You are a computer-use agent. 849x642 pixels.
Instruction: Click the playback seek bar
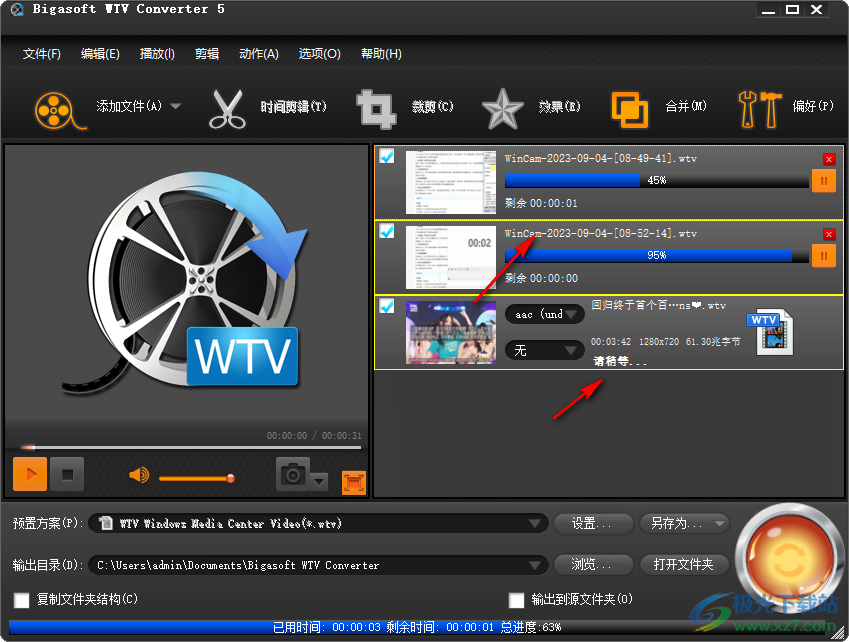[x=191, y=448]
